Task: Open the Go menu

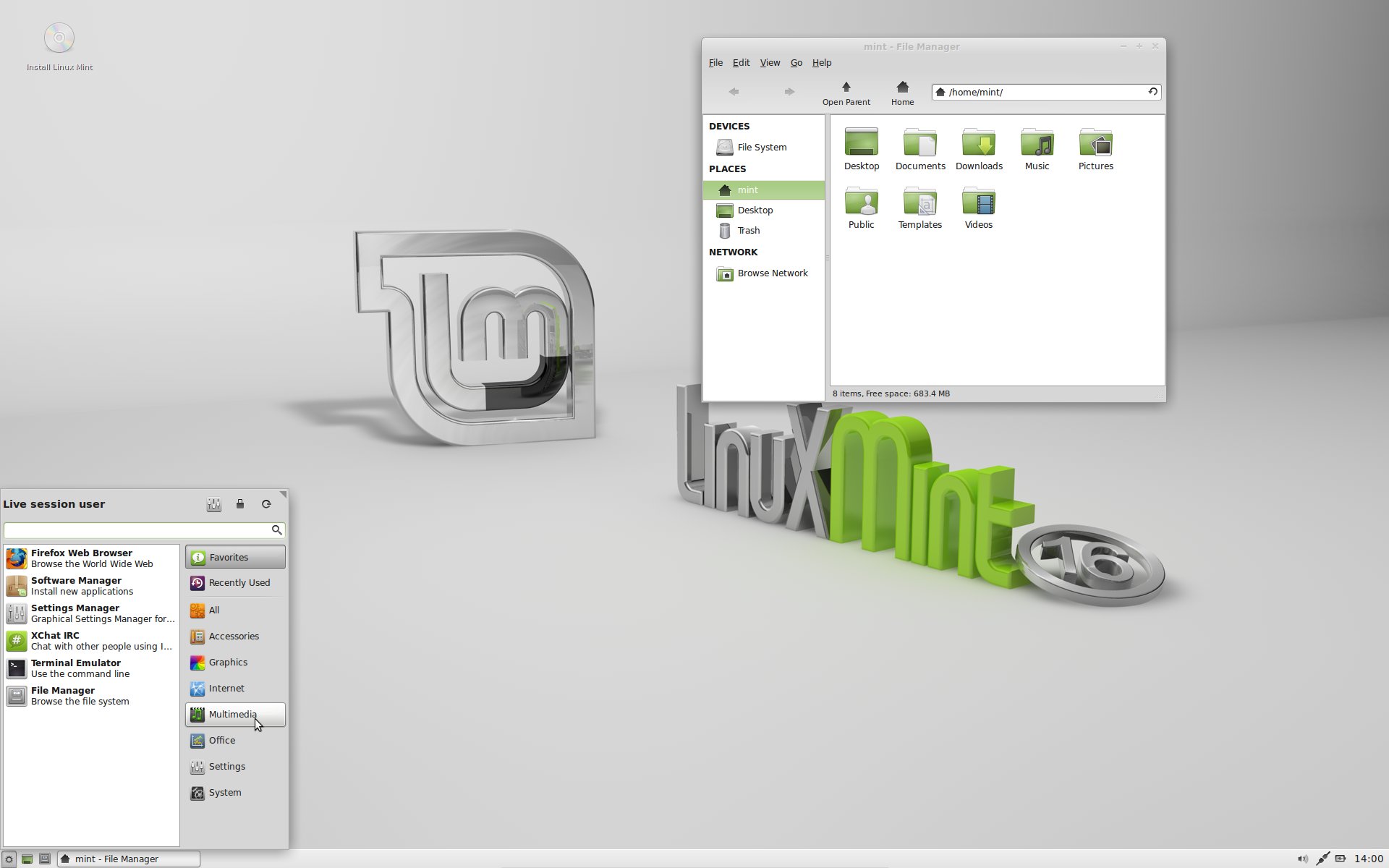Action: 797,63
